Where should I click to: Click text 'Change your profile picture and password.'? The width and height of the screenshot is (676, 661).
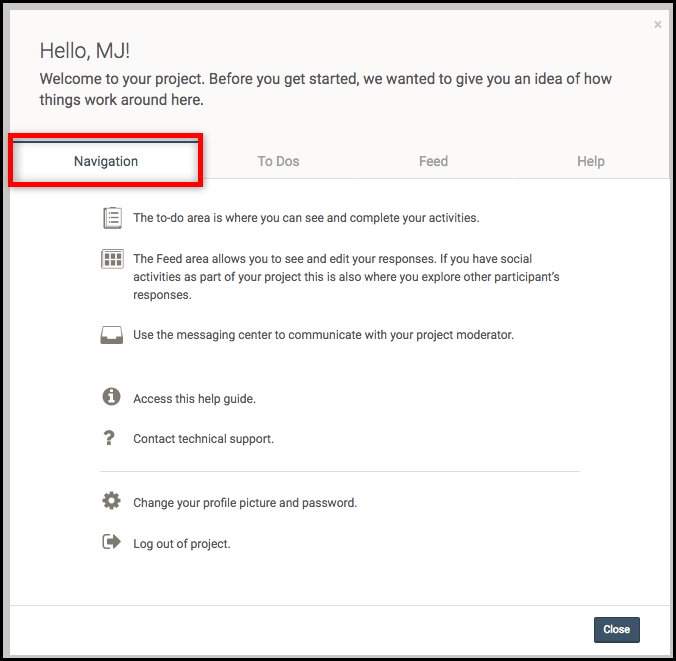[245, 503]
